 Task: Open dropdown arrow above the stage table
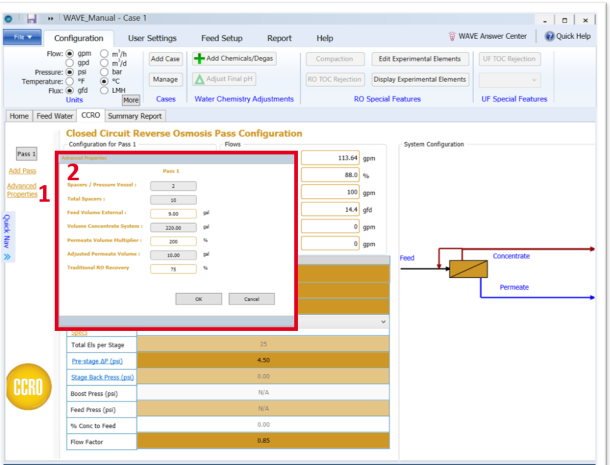click(383, 322)
